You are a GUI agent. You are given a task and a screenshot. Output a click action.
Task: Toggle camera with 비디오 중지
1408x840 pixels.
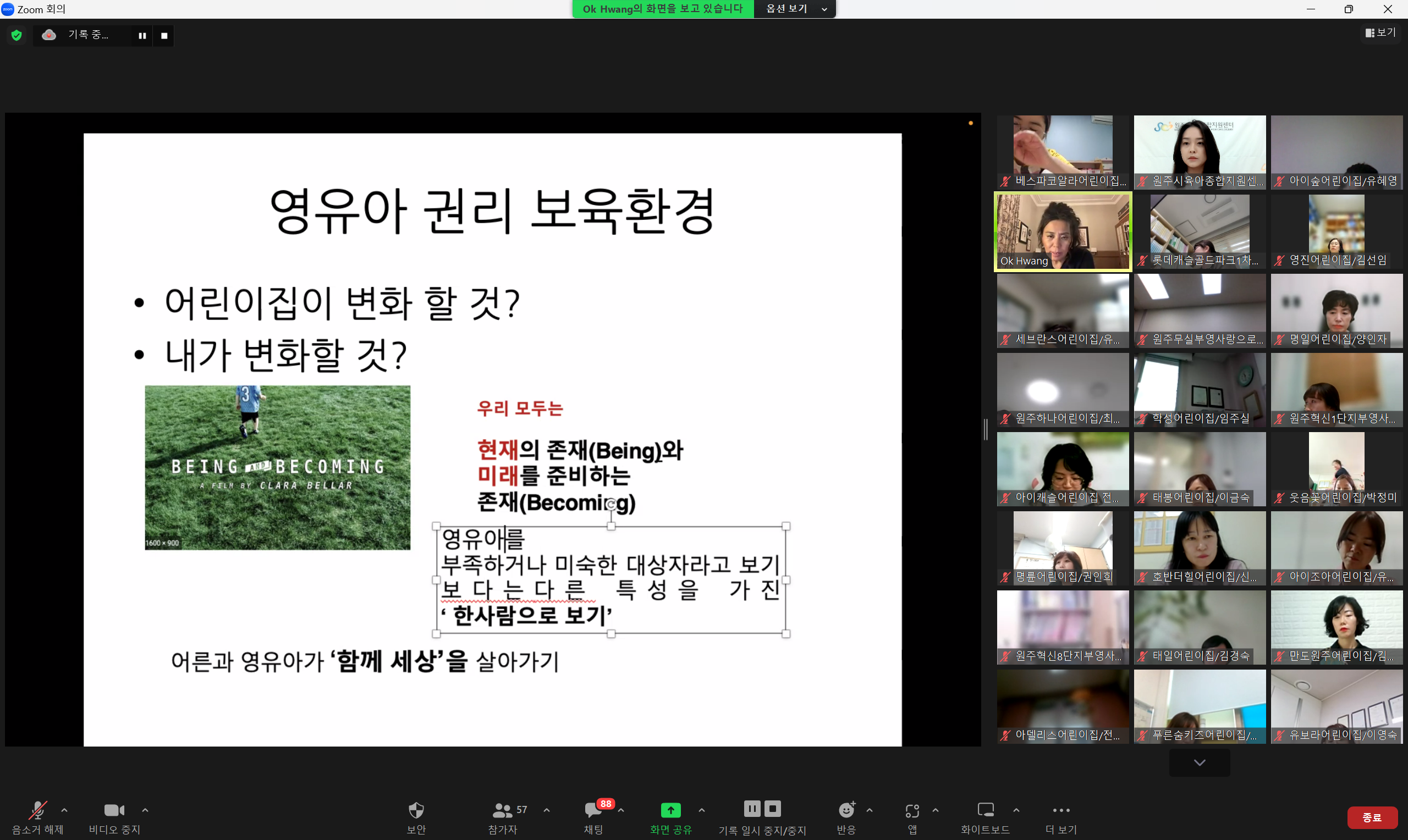114,818
